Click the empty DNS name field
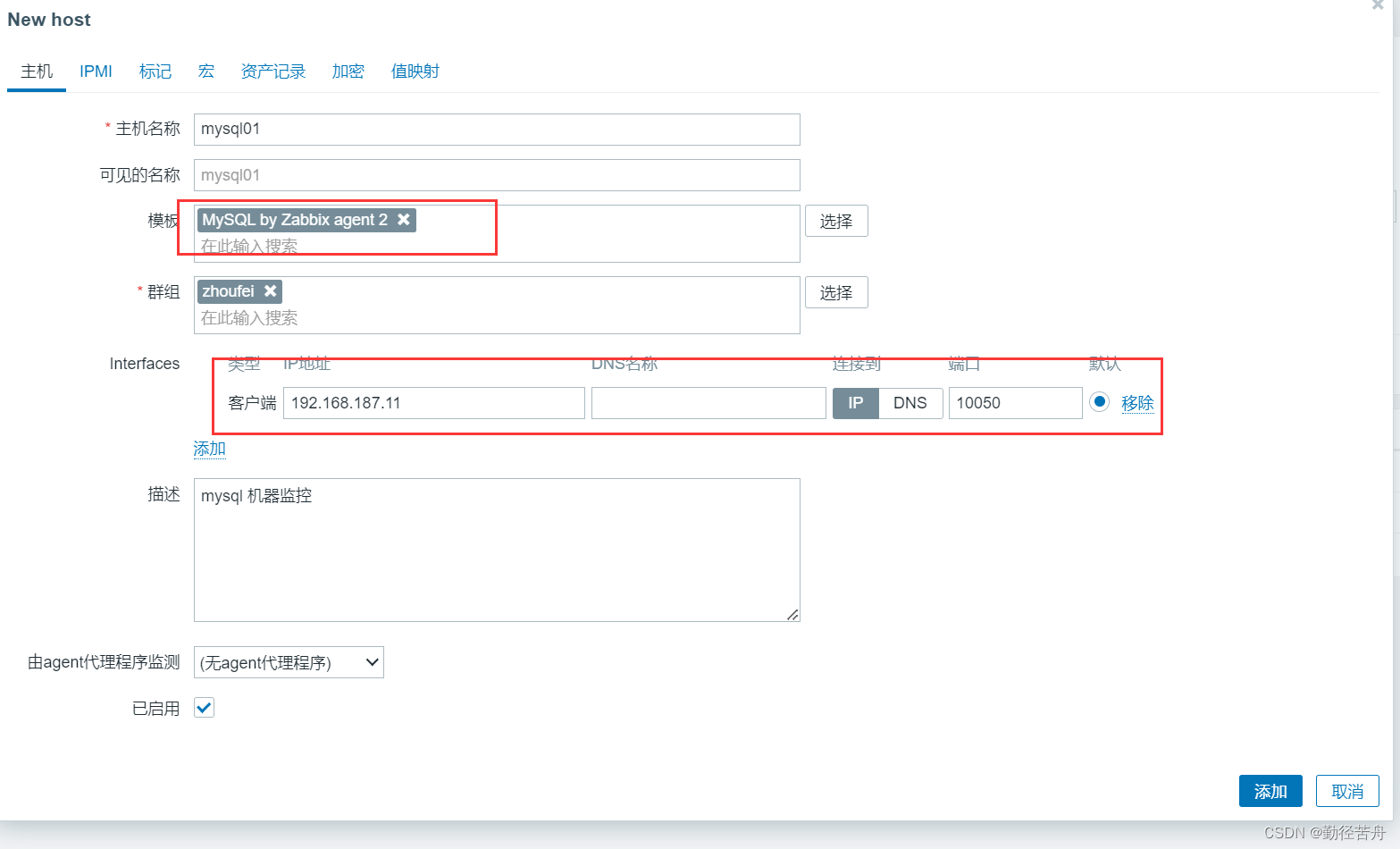Viewport: 1400px width, 849px height. [708, 403]
